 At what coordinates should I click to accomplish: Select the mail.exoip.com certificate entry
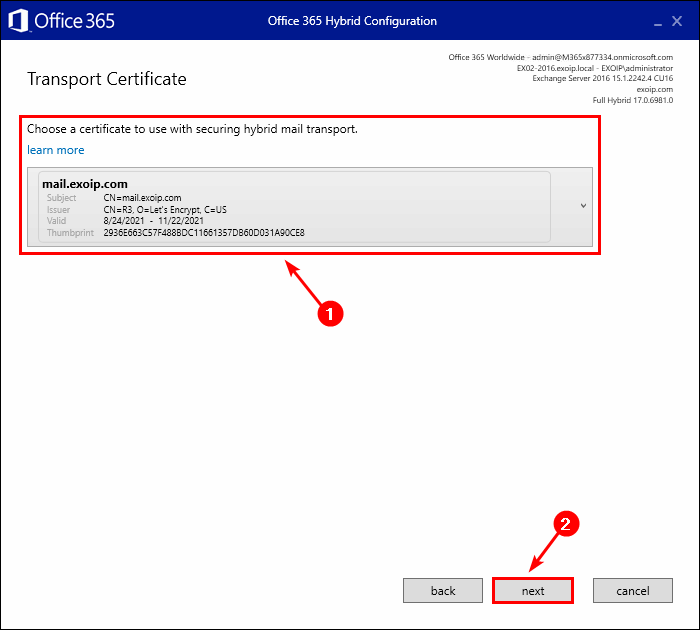[x=294, y=207]
